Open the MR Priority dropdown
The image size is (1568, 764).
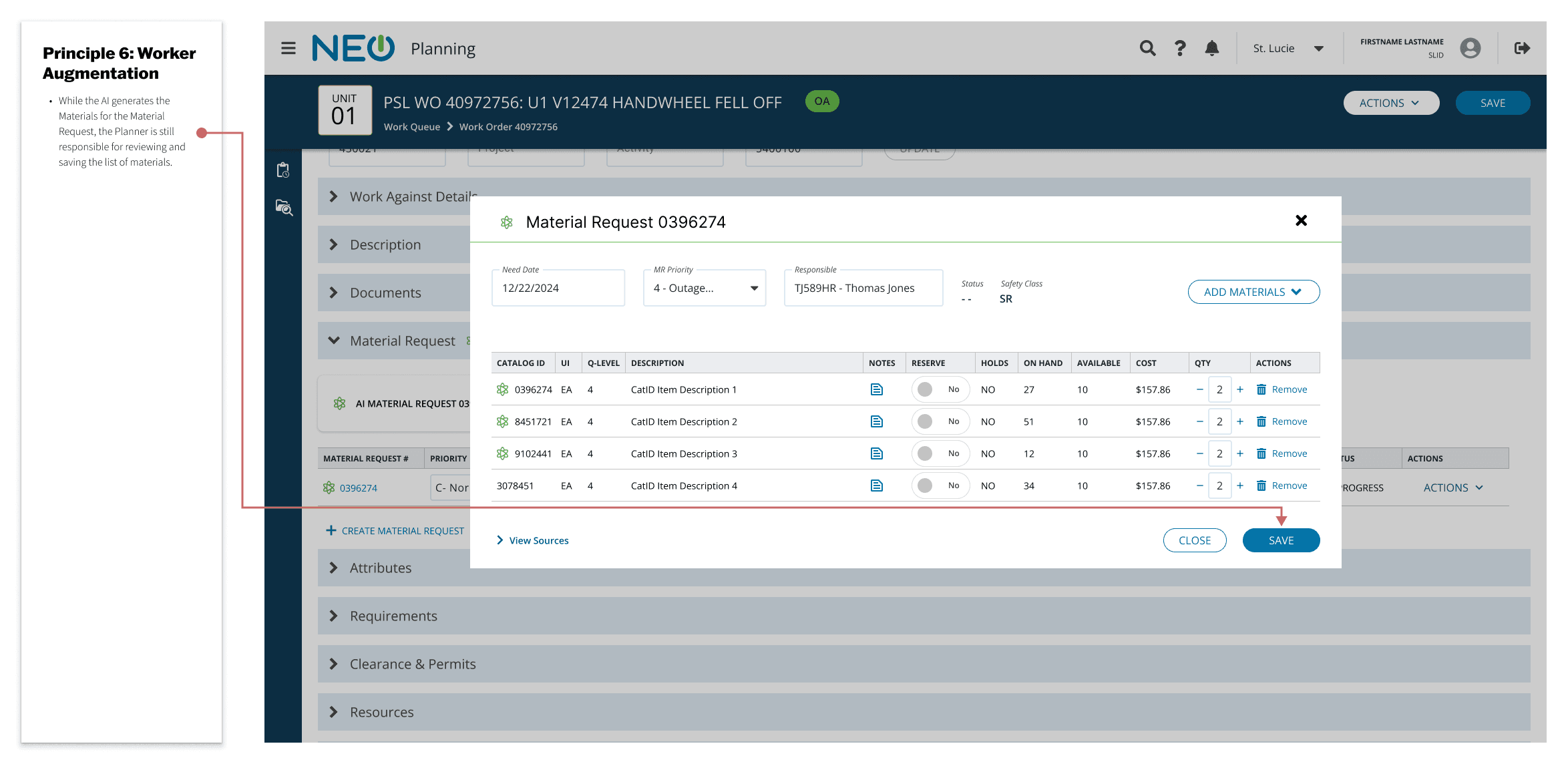[704, 288]
